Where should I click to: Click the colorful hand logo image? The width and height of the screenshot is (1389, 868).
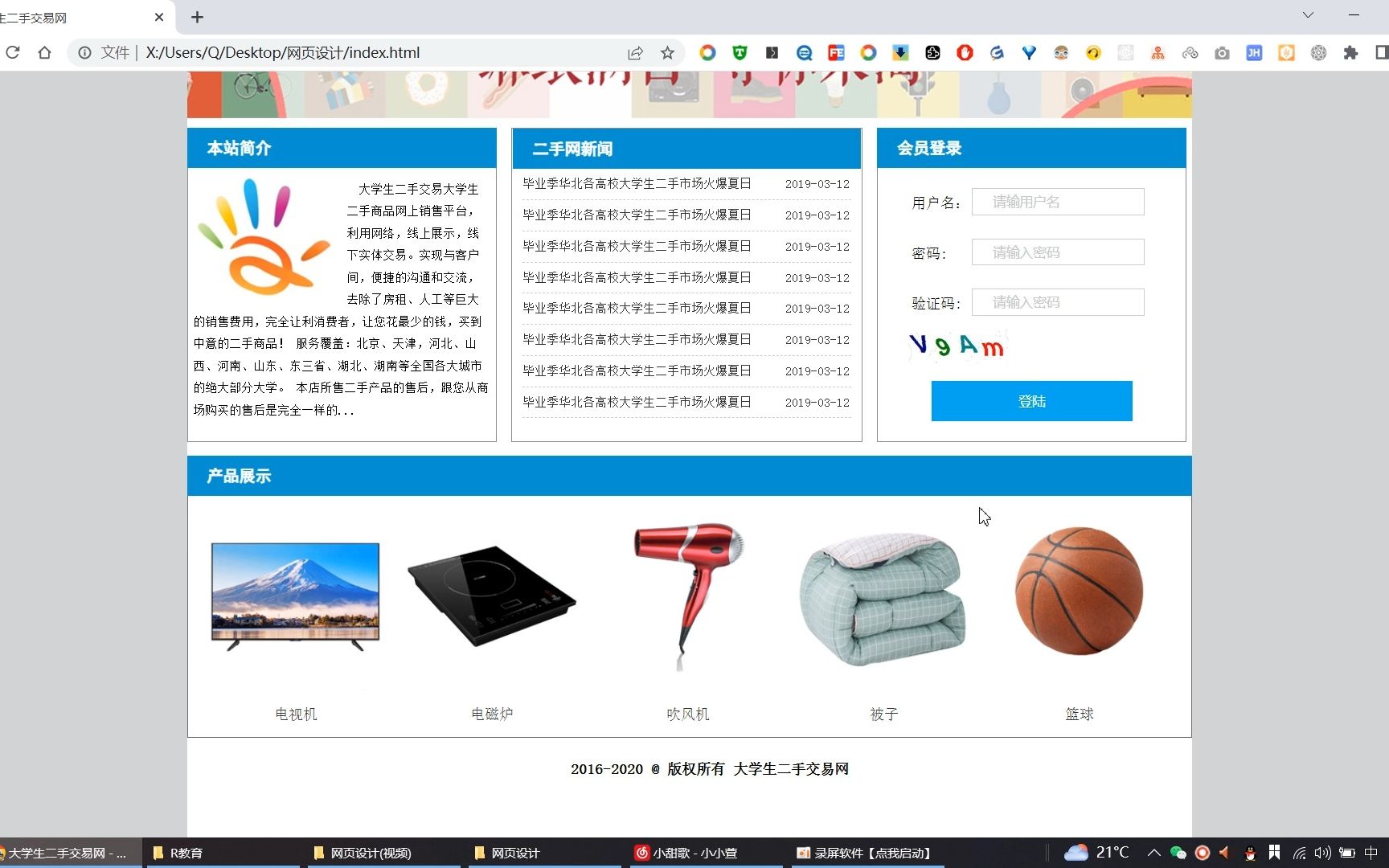click(263, 236)
